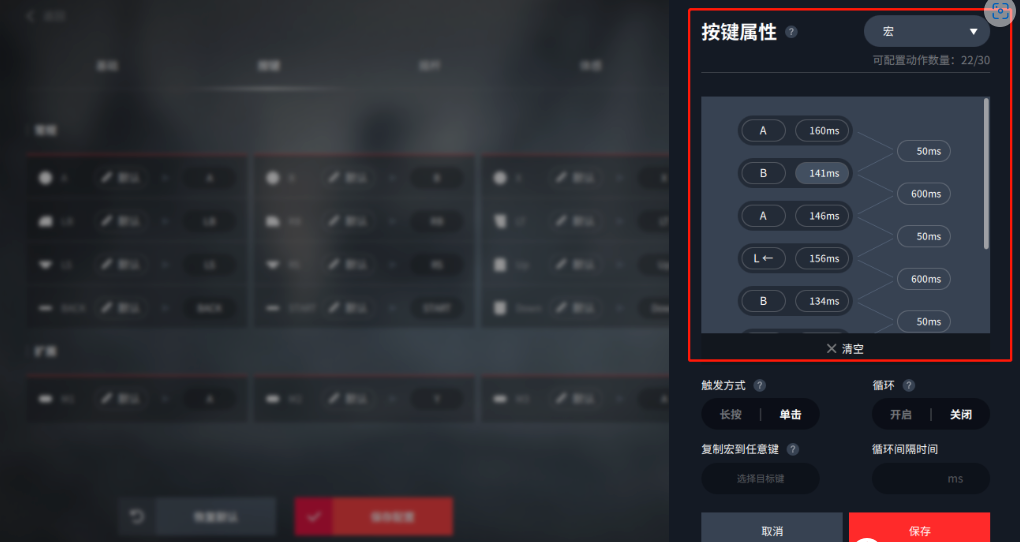Select 单击 trigger mode
Image resolution: width=1020 pixels, height=542 pixels.
point(790,414)
